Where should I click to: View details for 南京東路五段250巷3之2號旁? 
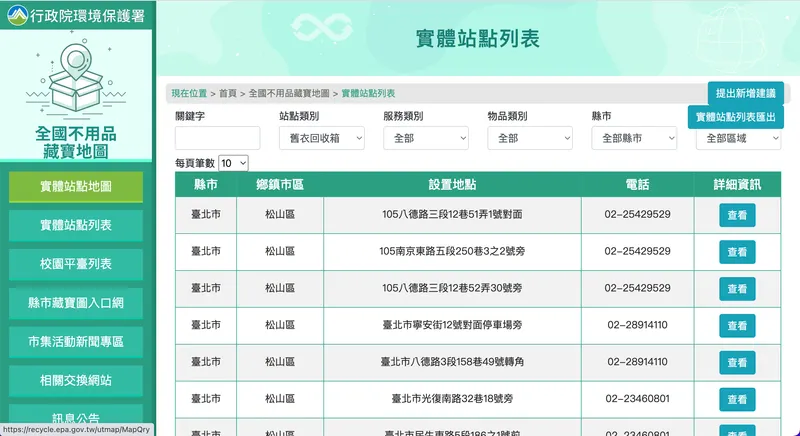[737, 252]
